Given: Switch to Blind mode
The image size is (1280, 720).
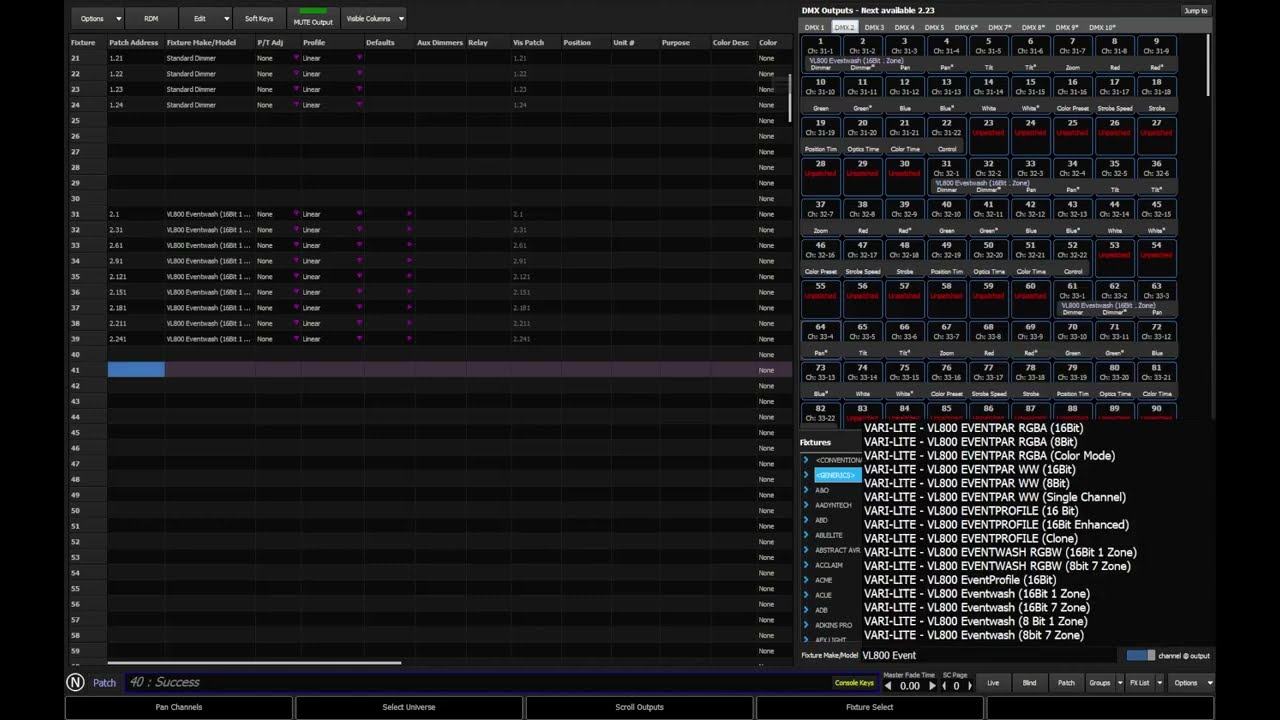Looking at the screenshot, I should [x=1029, y=683].
